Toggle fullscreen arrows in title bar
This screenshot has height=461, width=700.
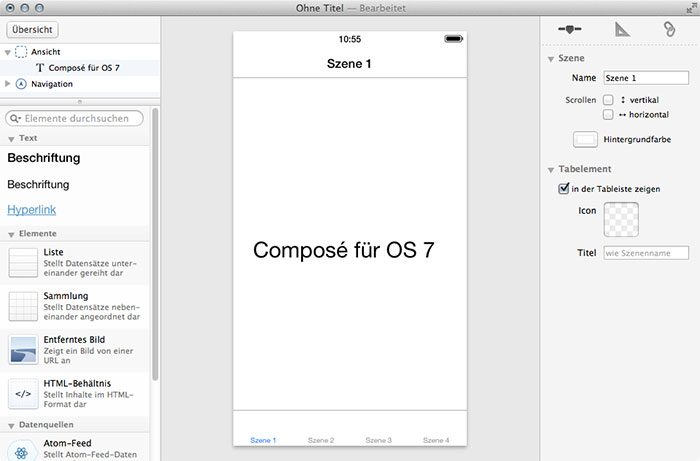point(692,8)
